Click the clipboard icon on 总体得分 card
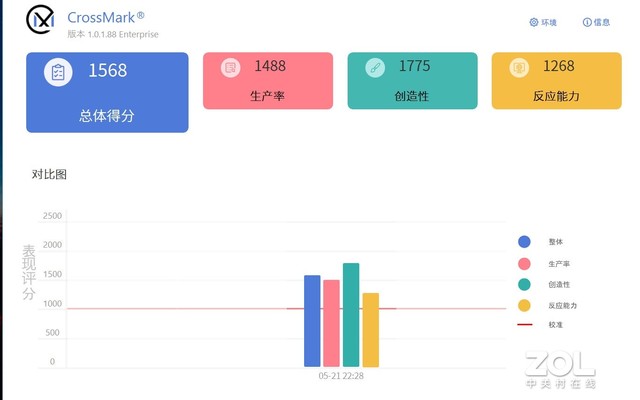This screenshot has height=400, width=640. click(58, 73)
